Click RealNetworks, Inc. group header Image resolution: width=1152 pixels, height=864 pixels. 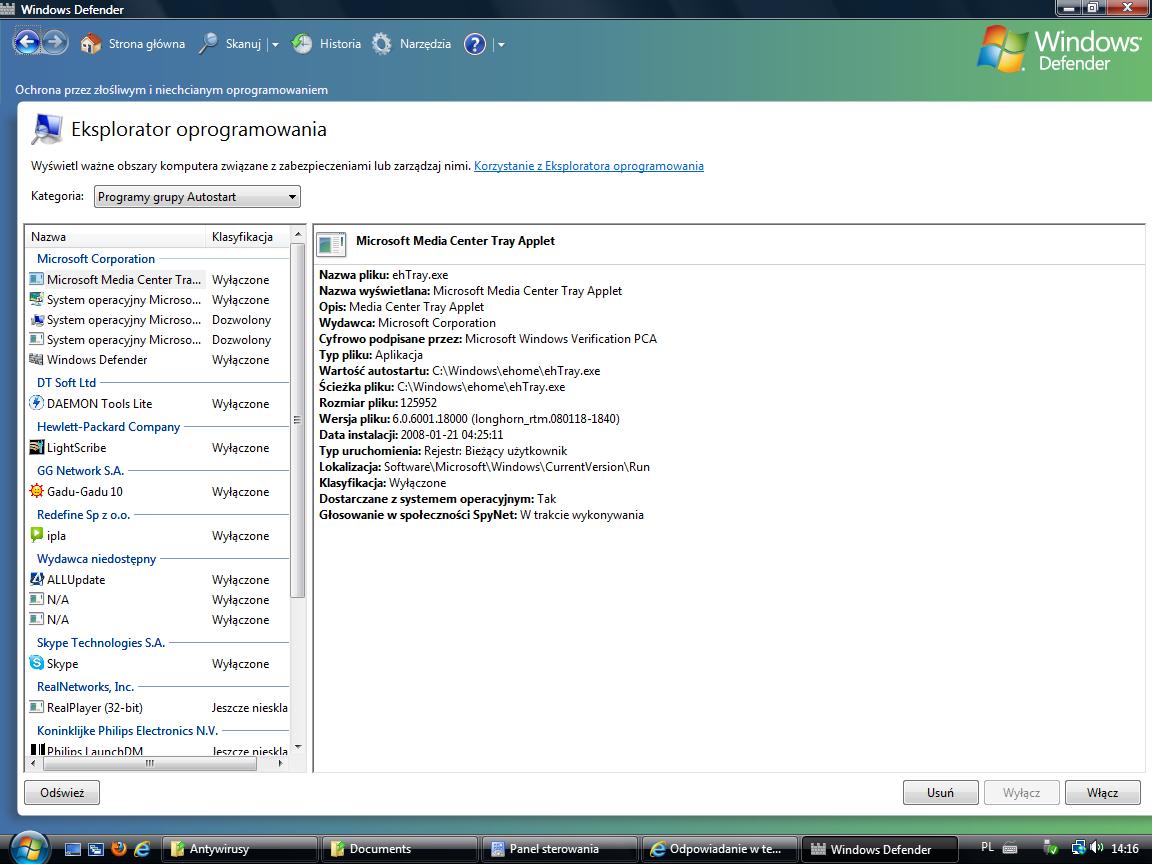click(85, 687)
